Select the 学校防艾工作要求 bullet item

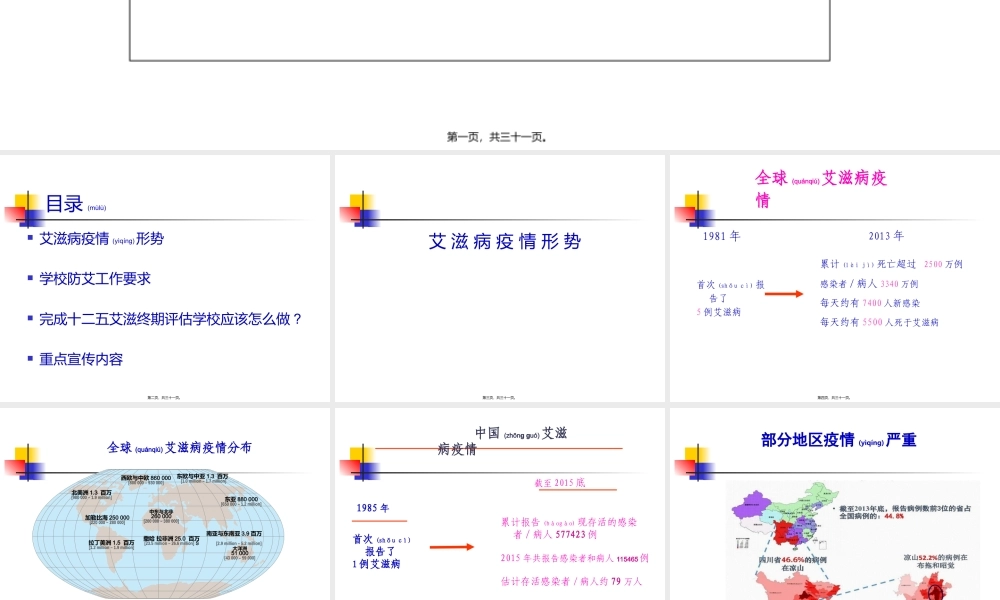(x=95, y=279)
